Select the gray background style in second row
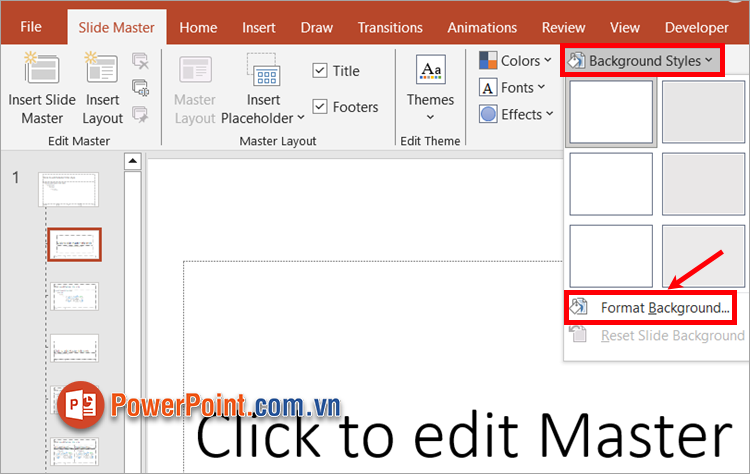750x474 pixels. [x=703, y=184]
